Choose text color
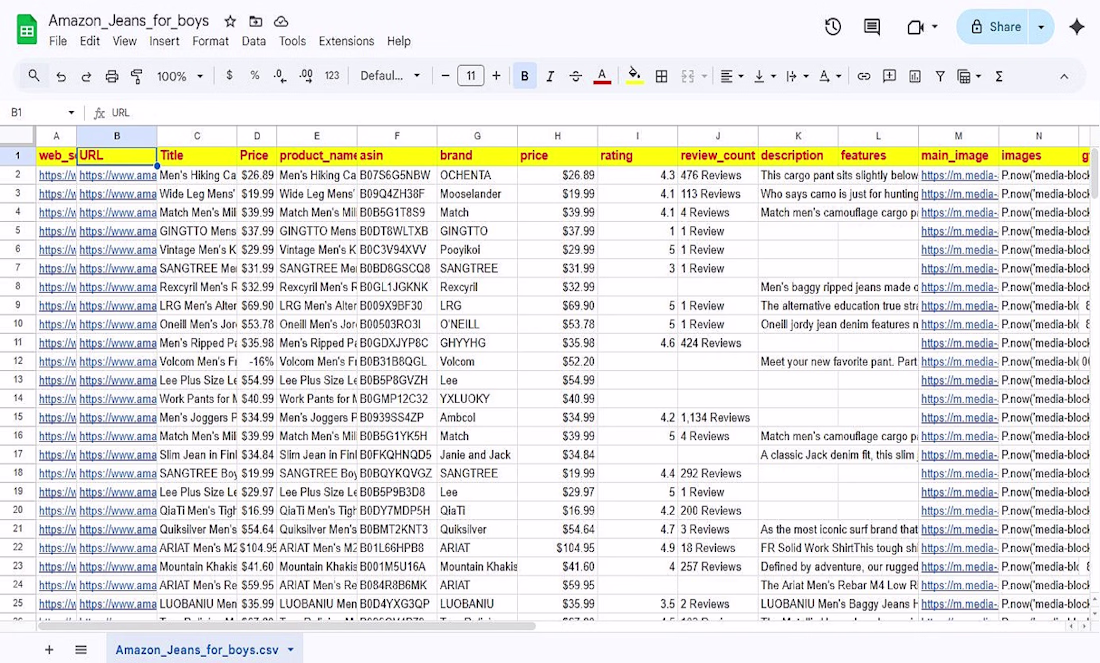1100x663 pixels. (x=602, y=76)
